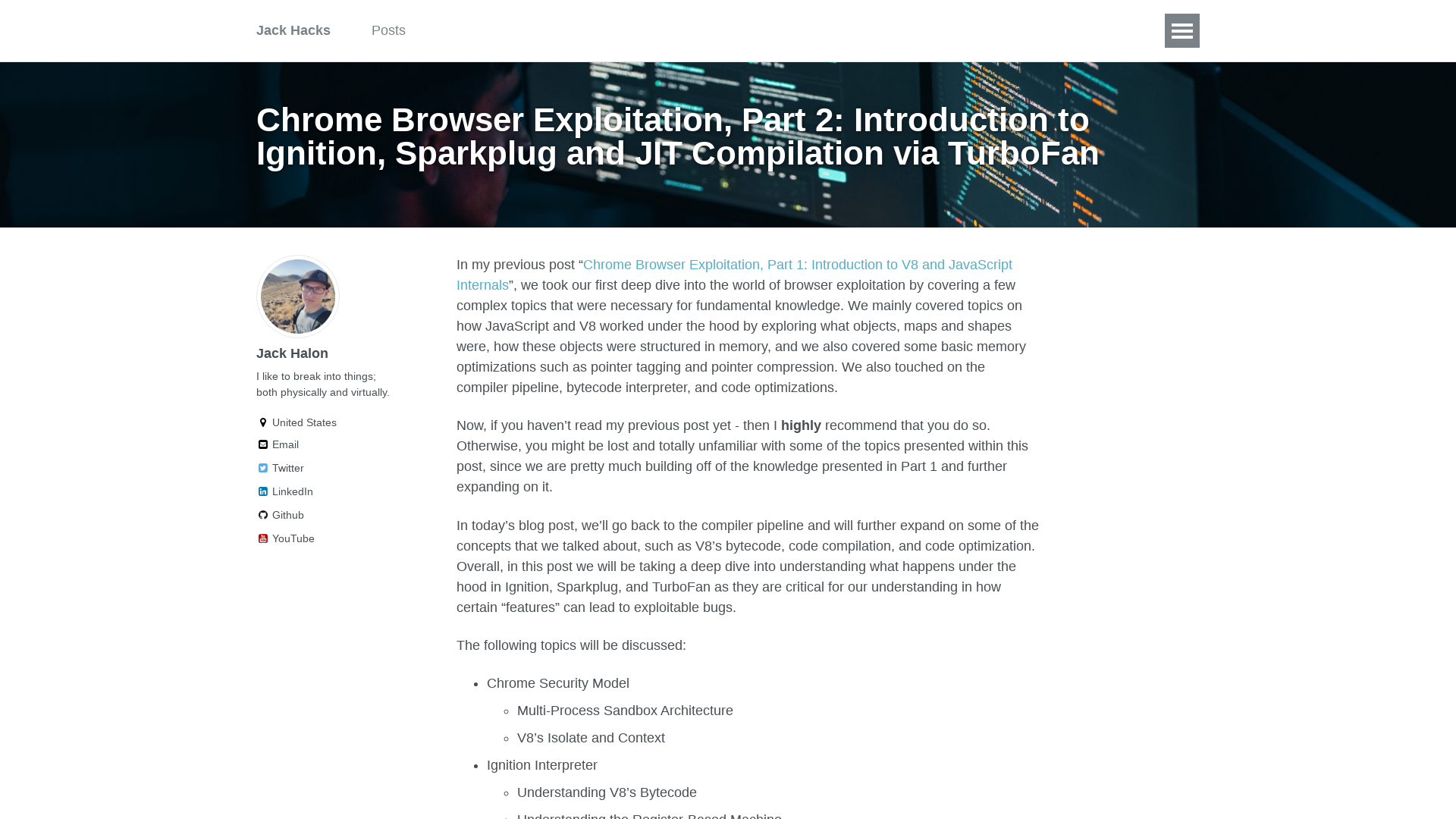The height and width of the screenshot is (819, 1456).
Task: Click the location pin icon
Action: [262, 421]
